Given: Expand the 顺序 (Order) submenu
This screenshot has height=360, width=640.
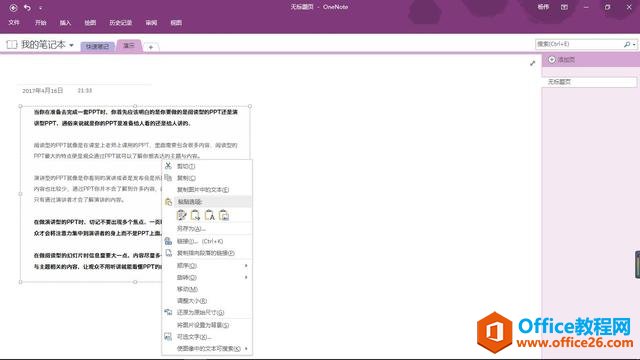Looking at the screenshot, I should click(x=207, y=266).
